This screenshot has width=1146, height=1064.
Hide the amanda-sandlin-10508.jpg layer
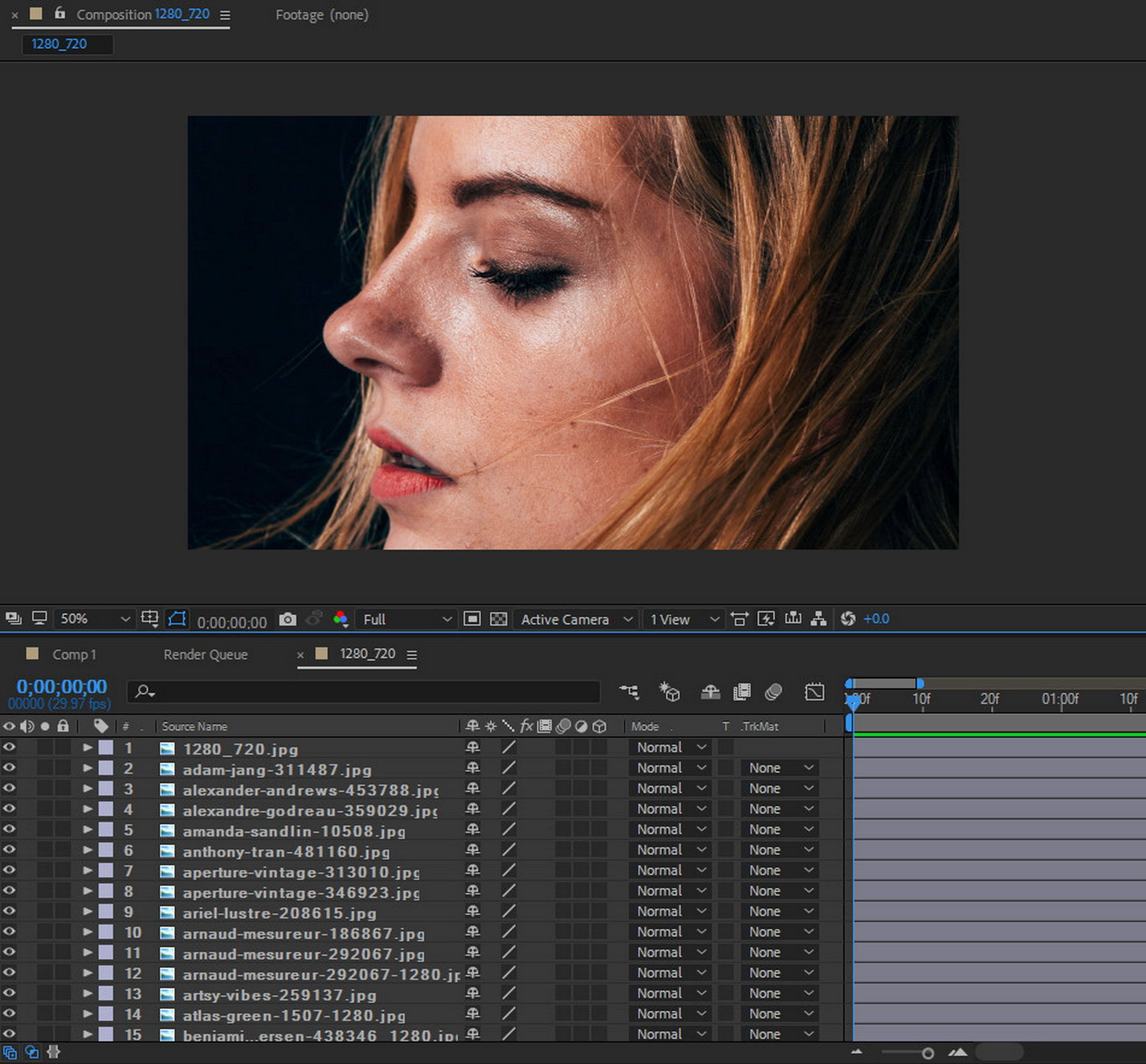click(9, 830)
